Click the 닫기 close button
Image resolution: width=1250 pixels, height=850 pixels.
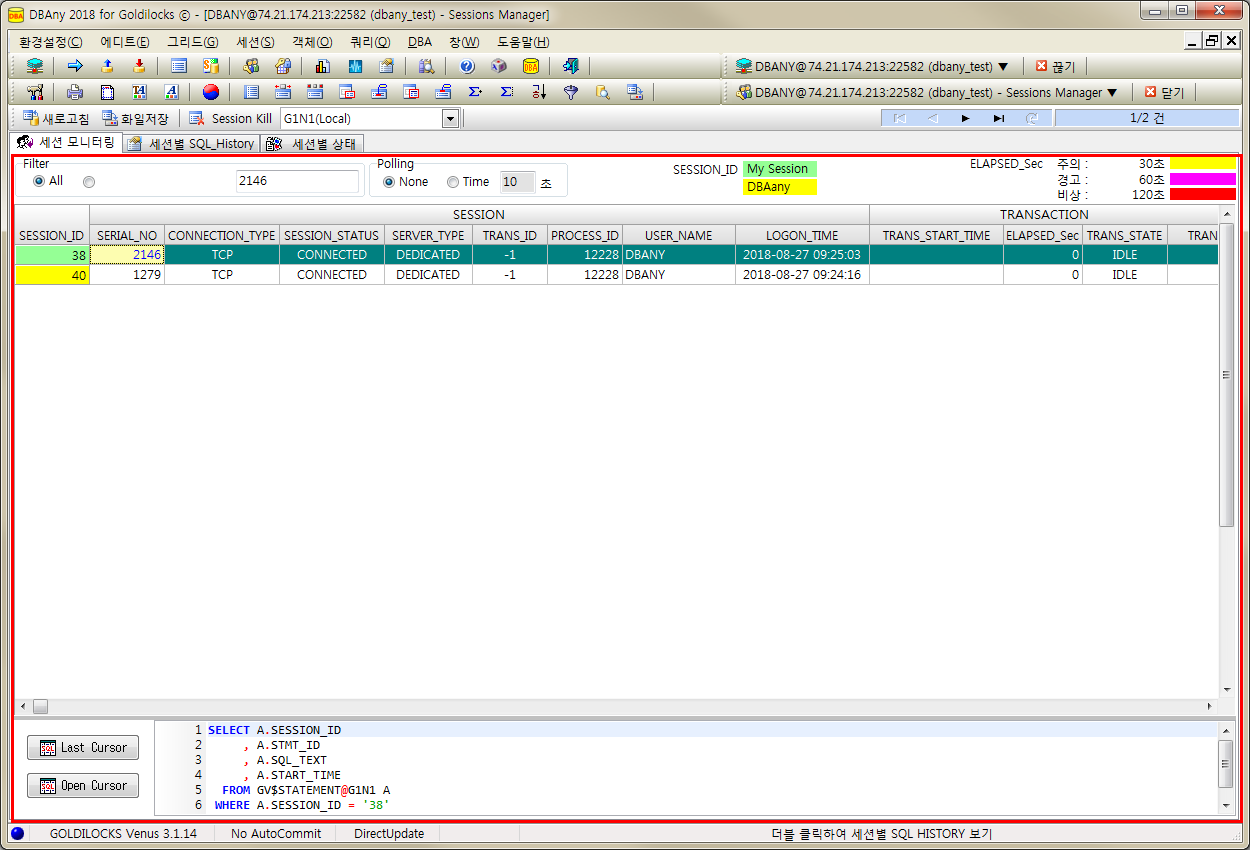click(1165, 92)
